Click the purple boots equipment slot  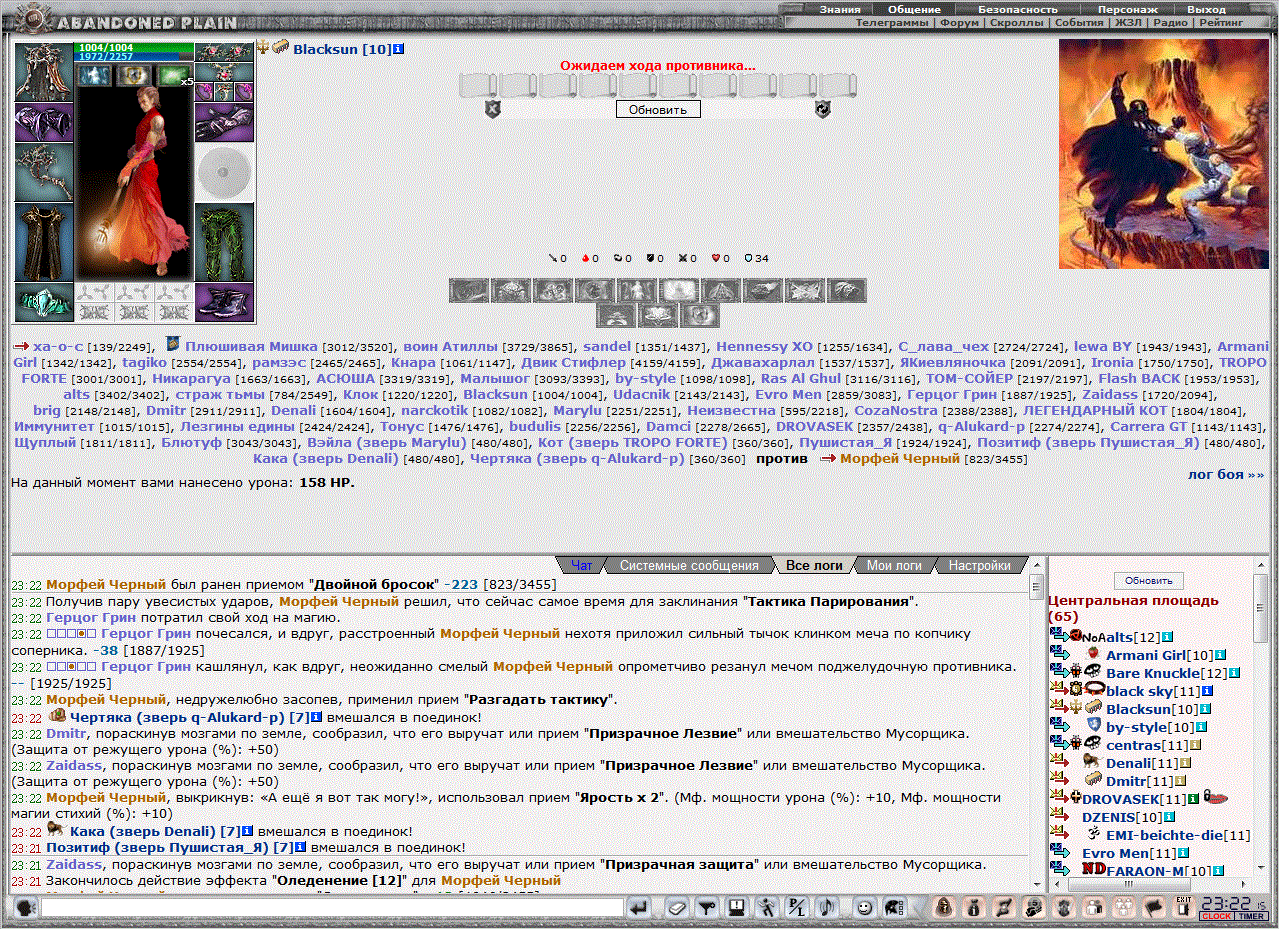[x=225, y=302]
